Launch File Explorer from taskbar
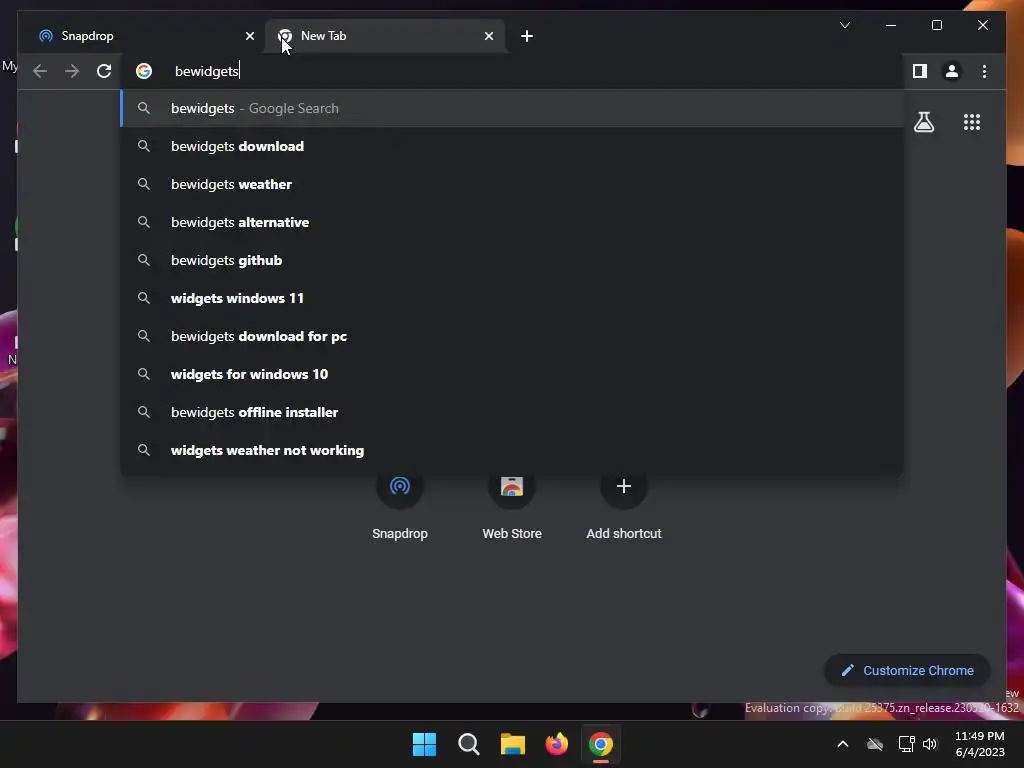The height and width of the screenshot is (768, 1024). click(x=513, y=744)
